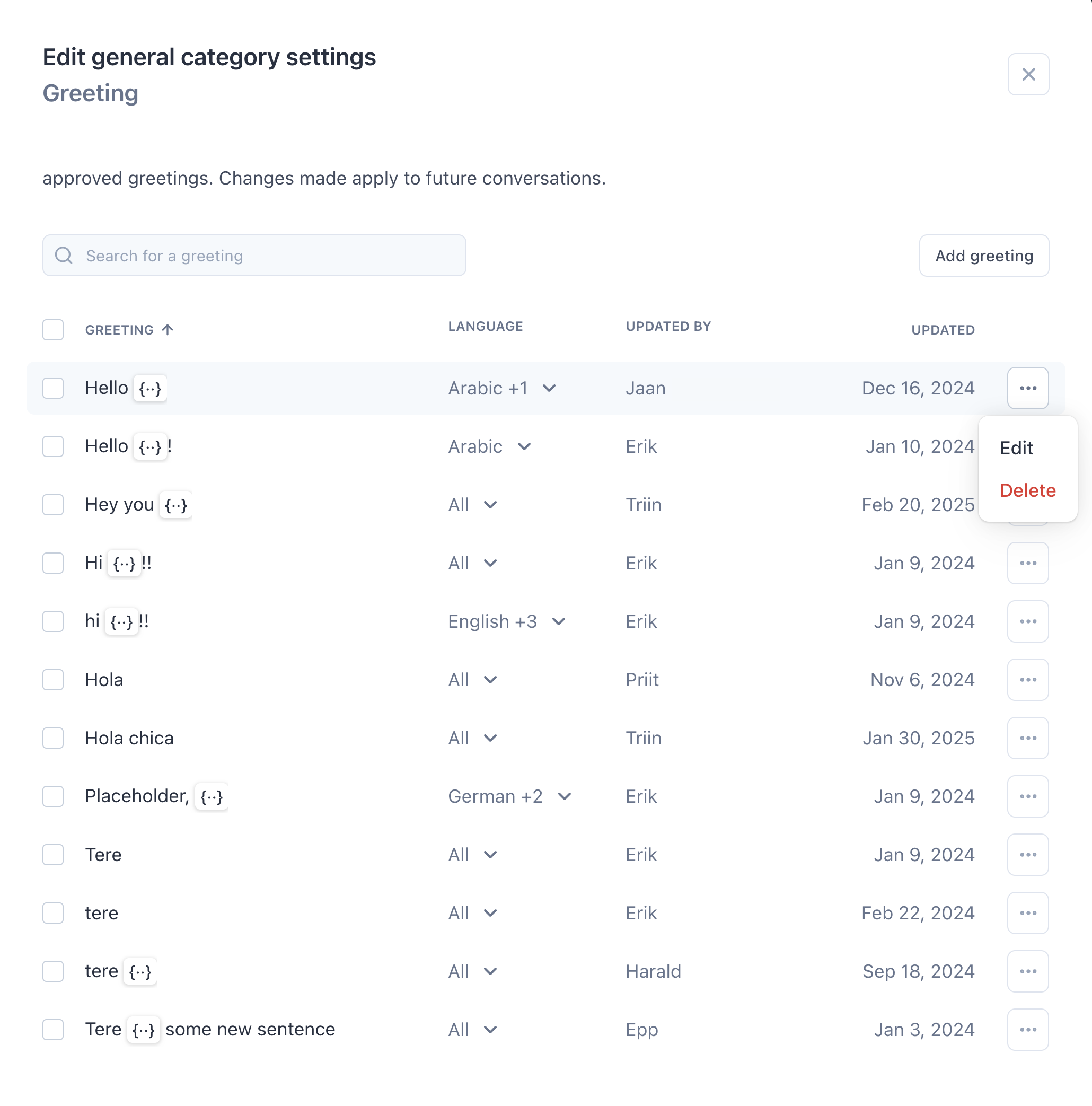Click the Add greeting button
Screen dimensions: 1092x1106
click(x=984, y=256)
